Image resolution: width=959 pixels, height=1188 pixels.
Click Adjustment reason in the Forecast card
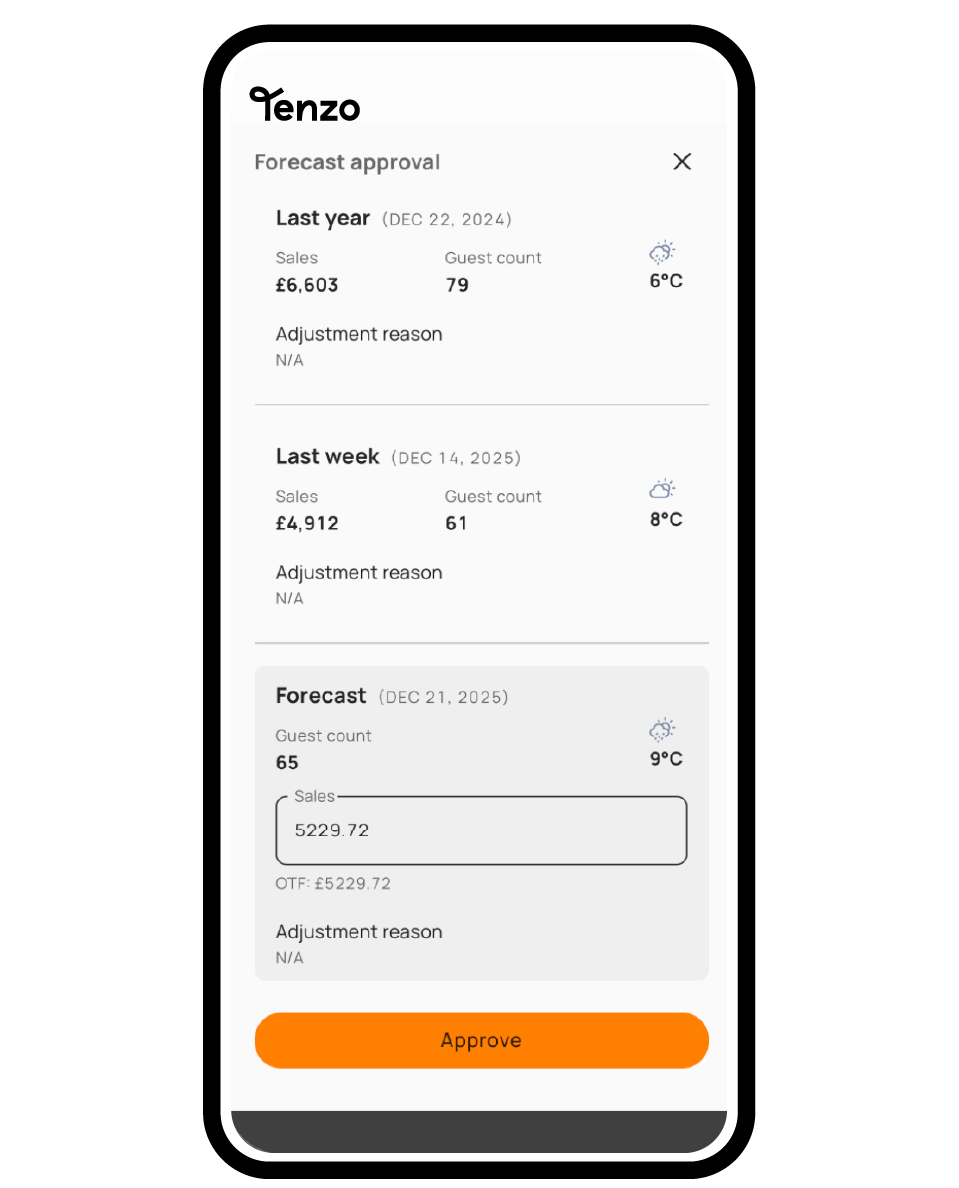click(x=359, y=932)
